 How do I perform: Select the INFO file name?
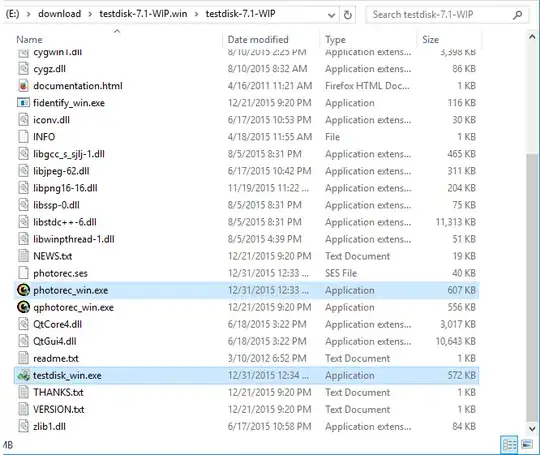pyautogui.click(x=44, y=137)
